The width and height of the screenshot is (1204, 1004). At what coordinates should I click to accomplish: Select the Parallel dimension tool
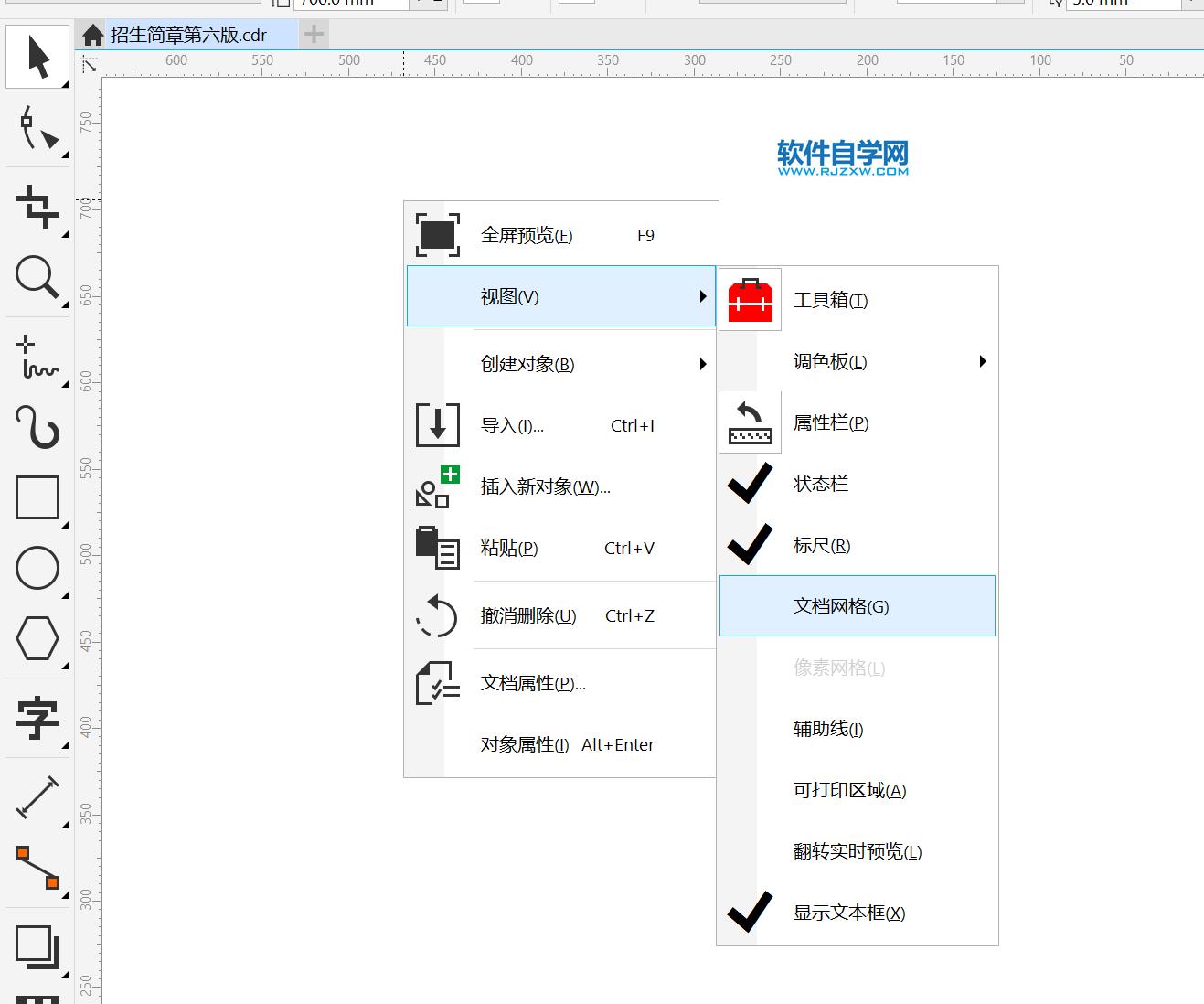tap(37, 797)
